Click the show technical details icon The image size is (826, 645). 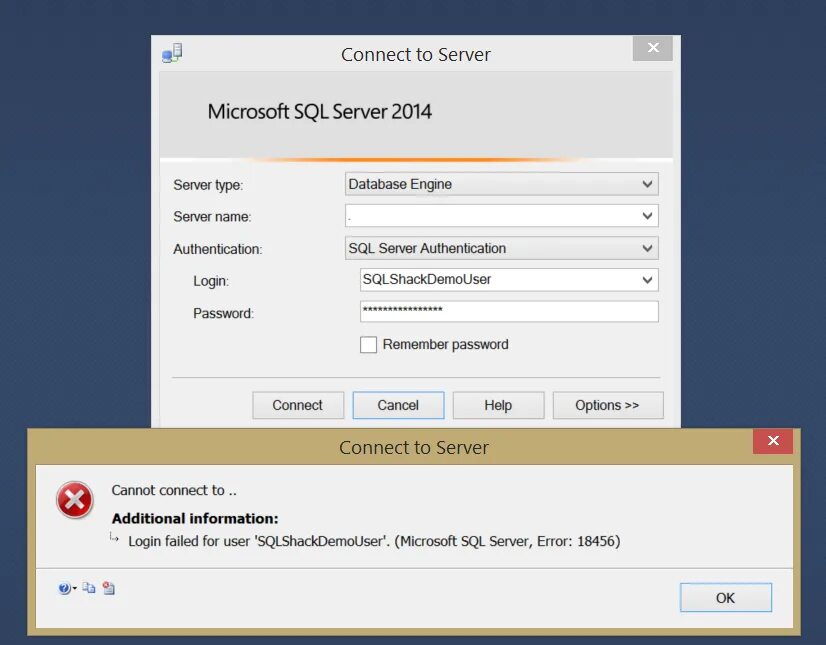(x=109, y=588)
